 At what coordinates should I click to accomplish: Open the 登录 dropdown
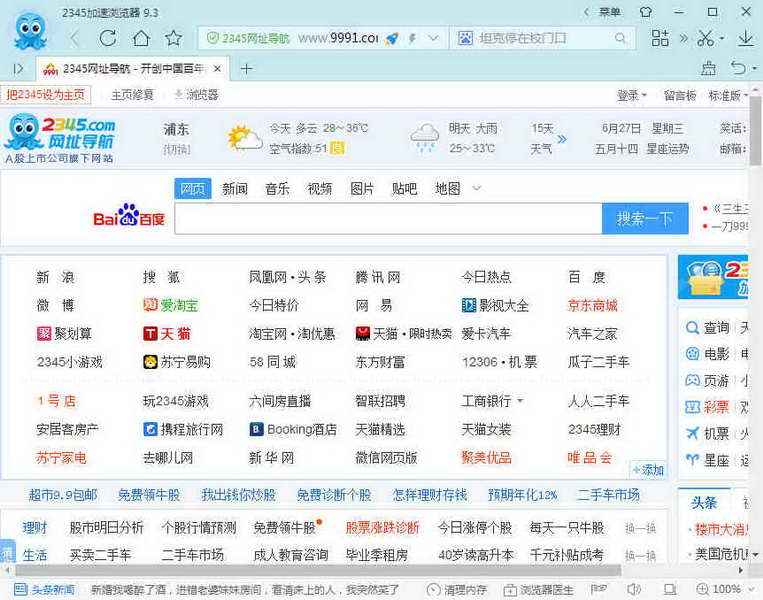pyautogui.click(x=632, y=95)
